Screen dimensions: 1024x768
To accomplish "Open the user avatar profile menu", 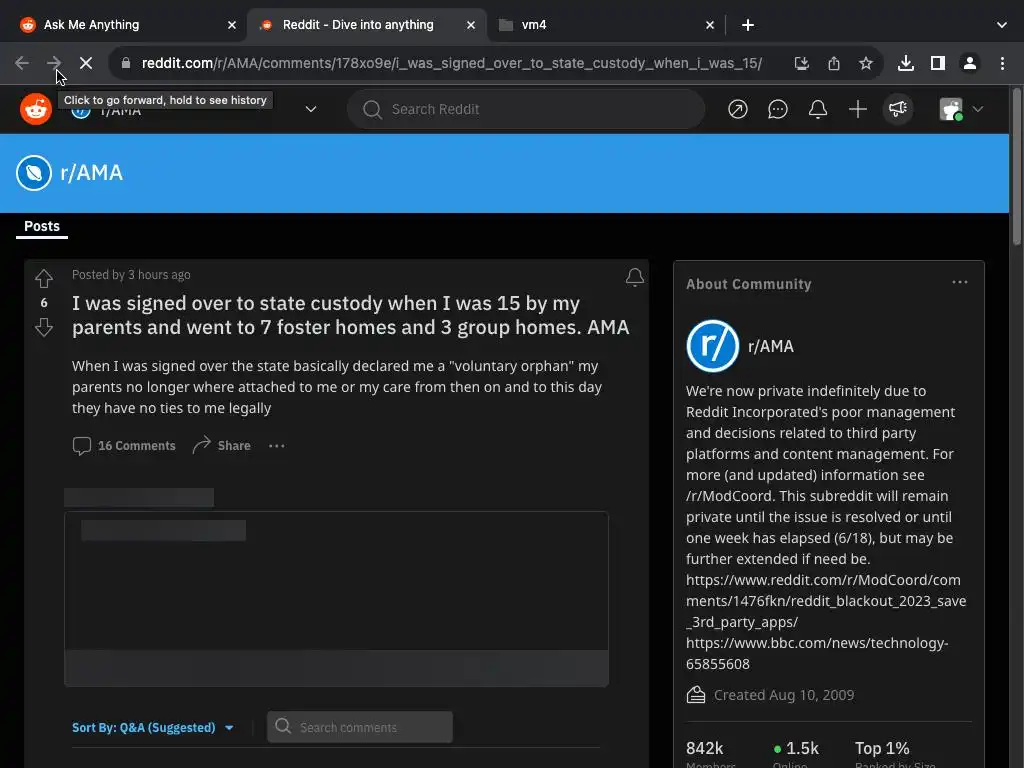I will (x=960, y=109).
